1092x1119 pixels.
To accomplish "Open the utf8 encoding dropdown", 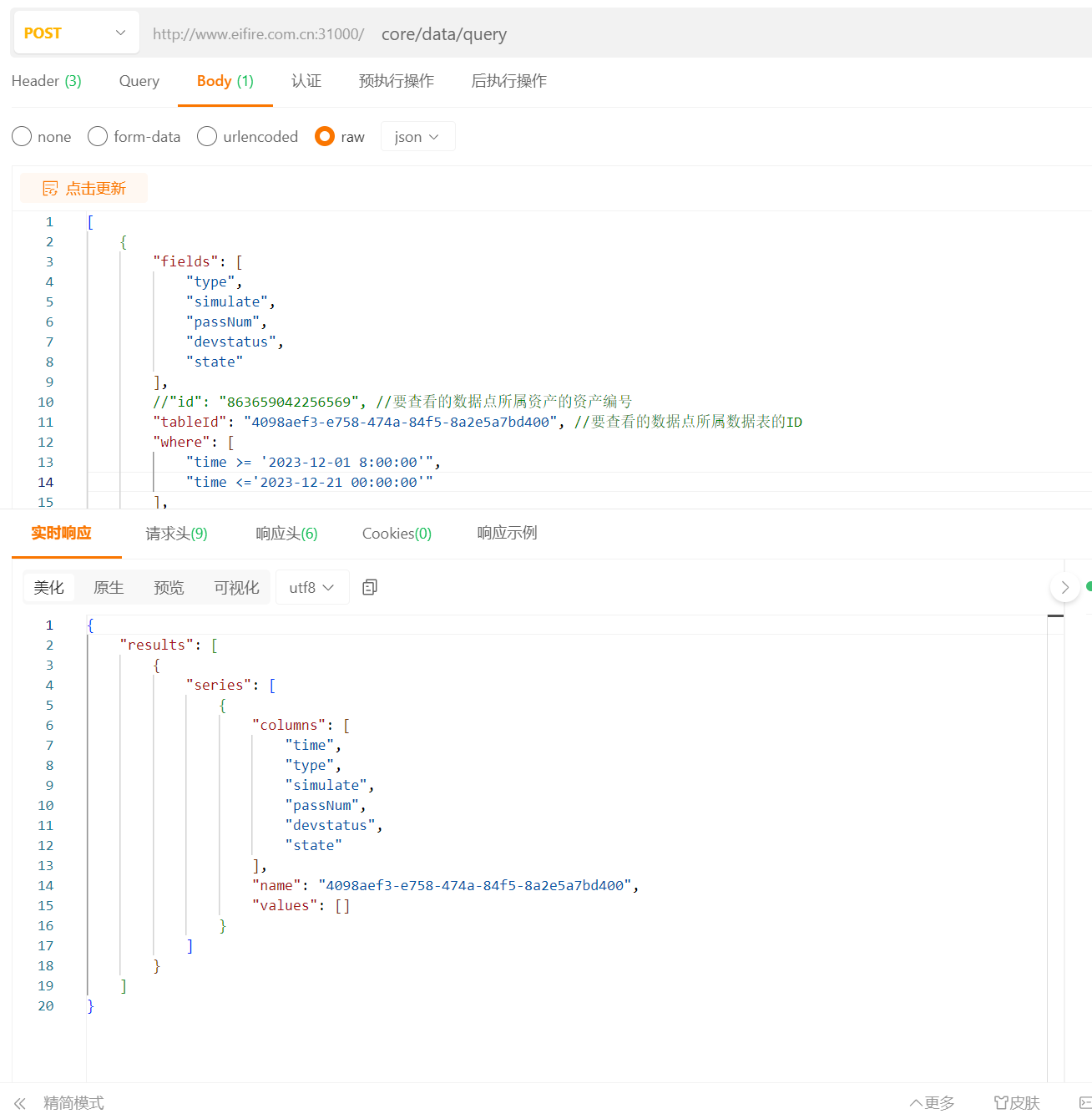I will pyautogui.click(x=311, y=588).
